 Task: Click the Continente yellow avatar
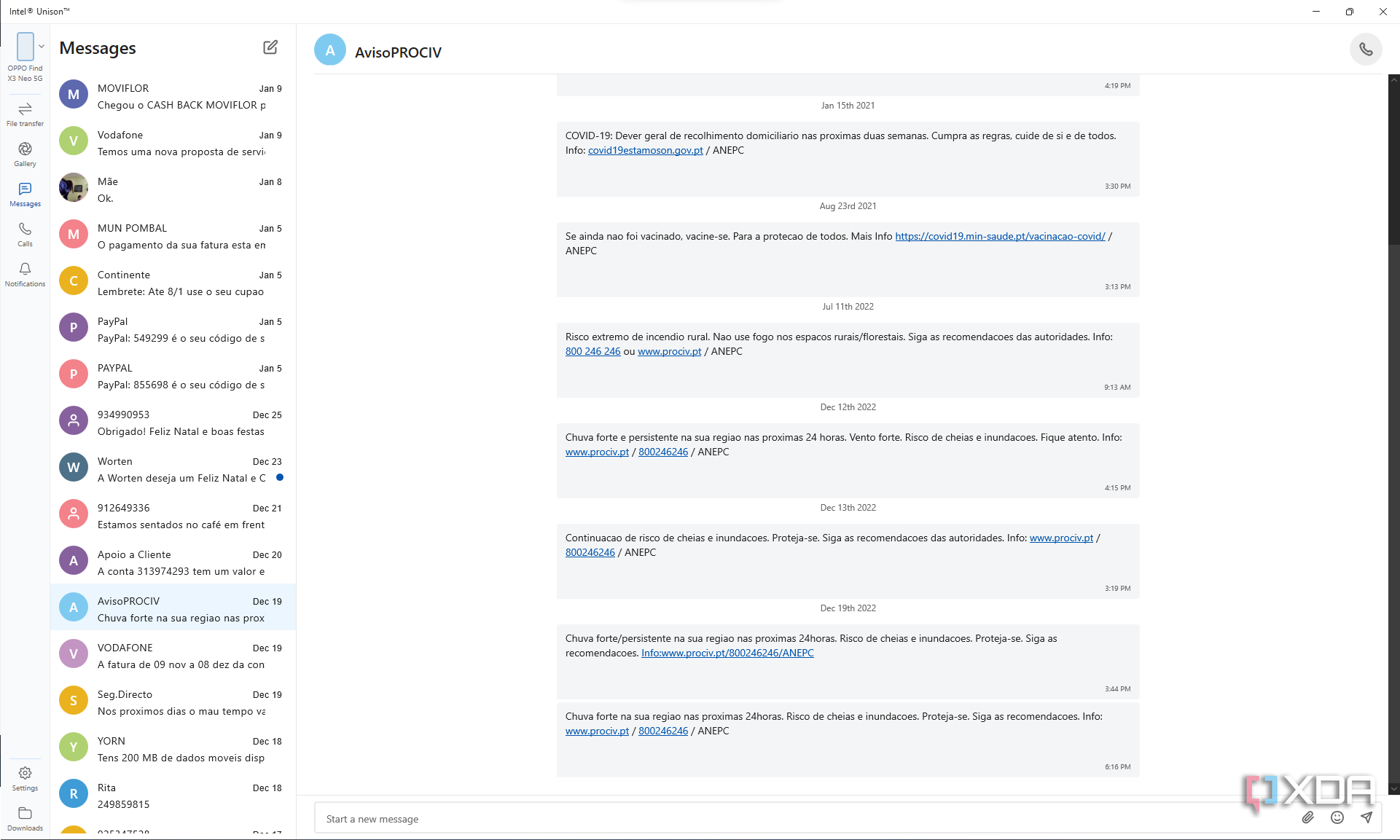(x=74, y=281)
